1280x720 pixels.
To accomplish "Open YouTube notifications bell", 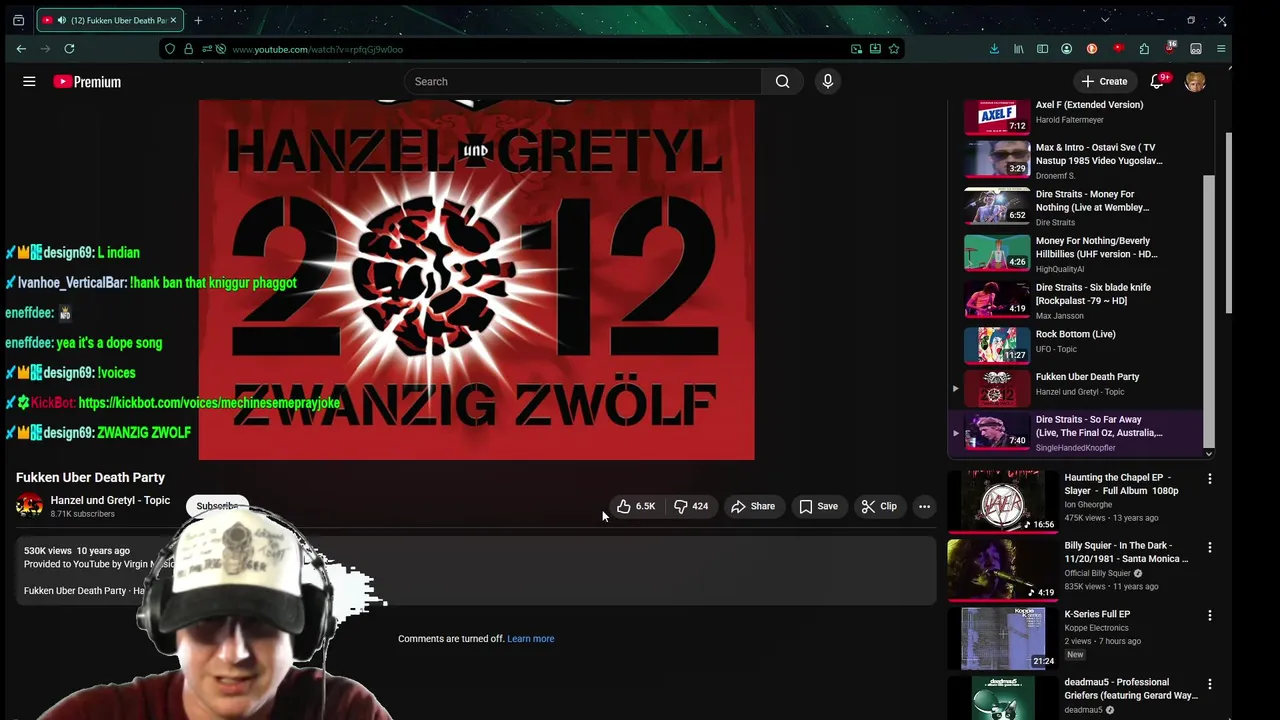I will (x=1157, y=82).
